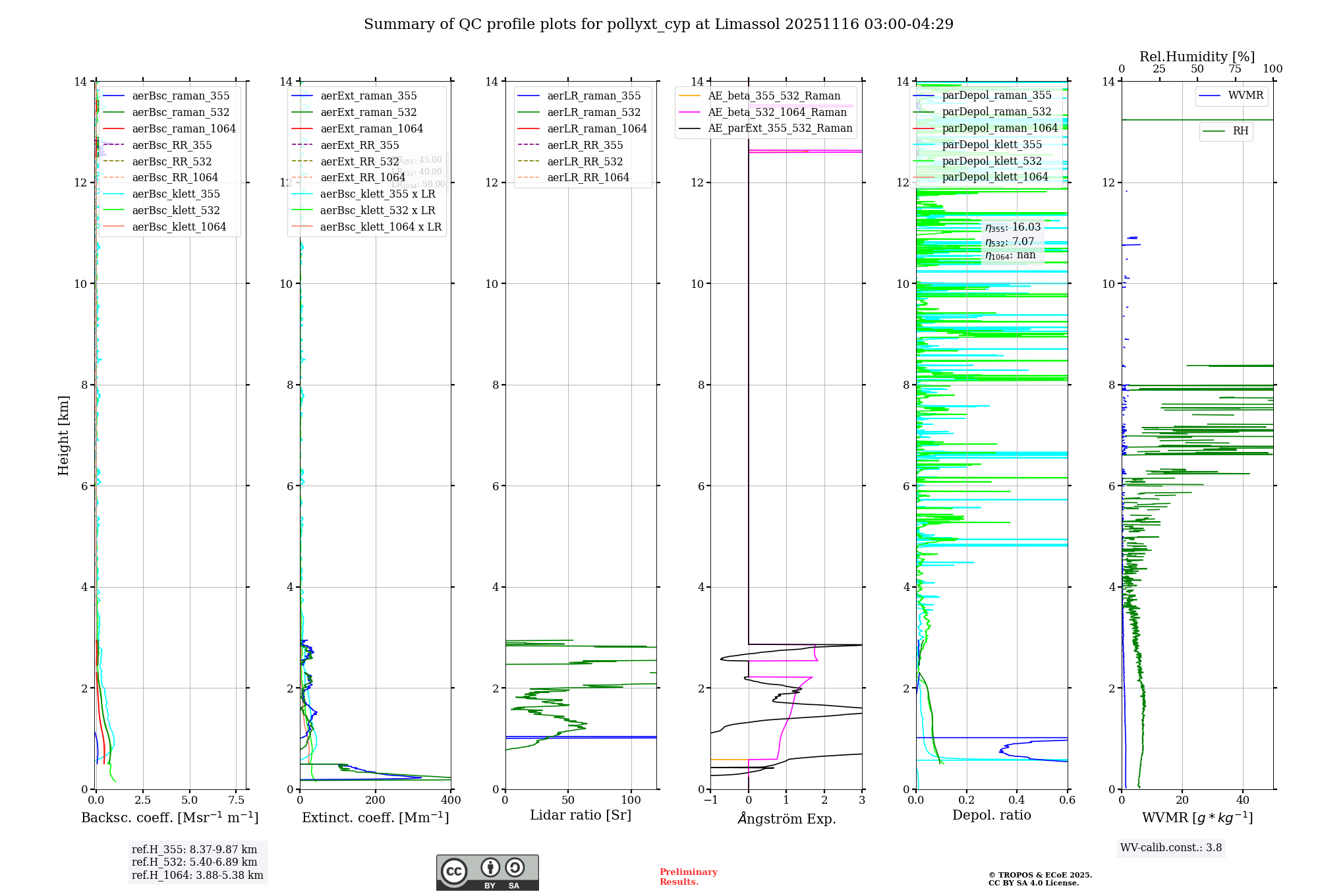Click the Backsc. coeff. axis label
The image size is (1318, 896).
coord(170,818)
